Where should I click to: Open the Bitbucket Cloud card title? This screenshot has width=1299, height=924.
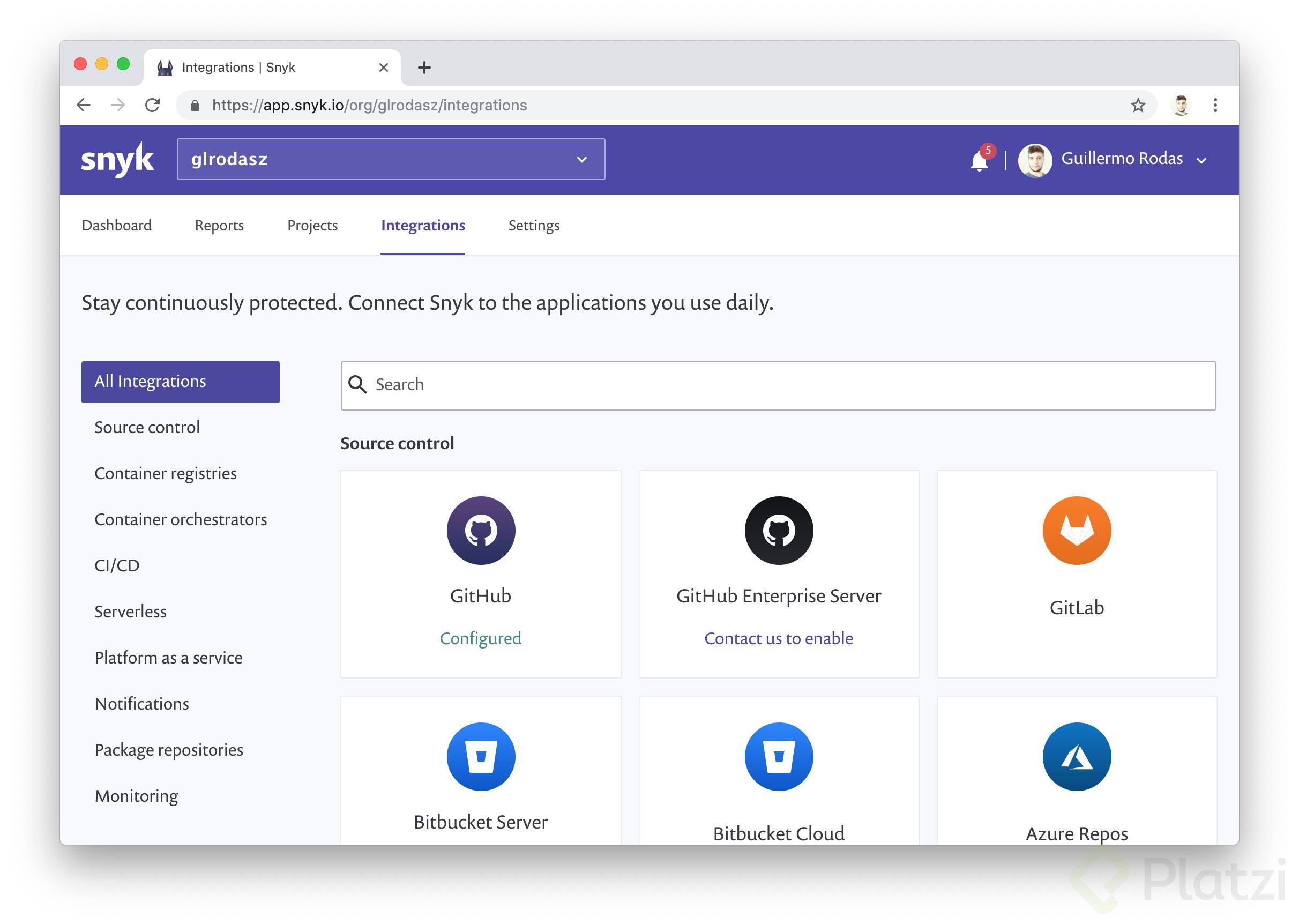pos(778,833)
